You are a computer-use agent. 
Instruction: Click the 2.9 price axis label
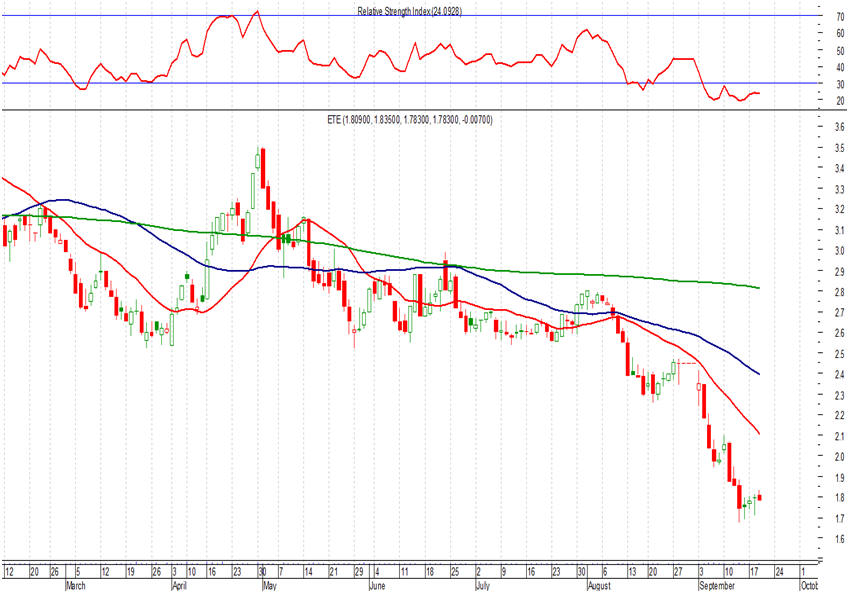pos(839,271)
